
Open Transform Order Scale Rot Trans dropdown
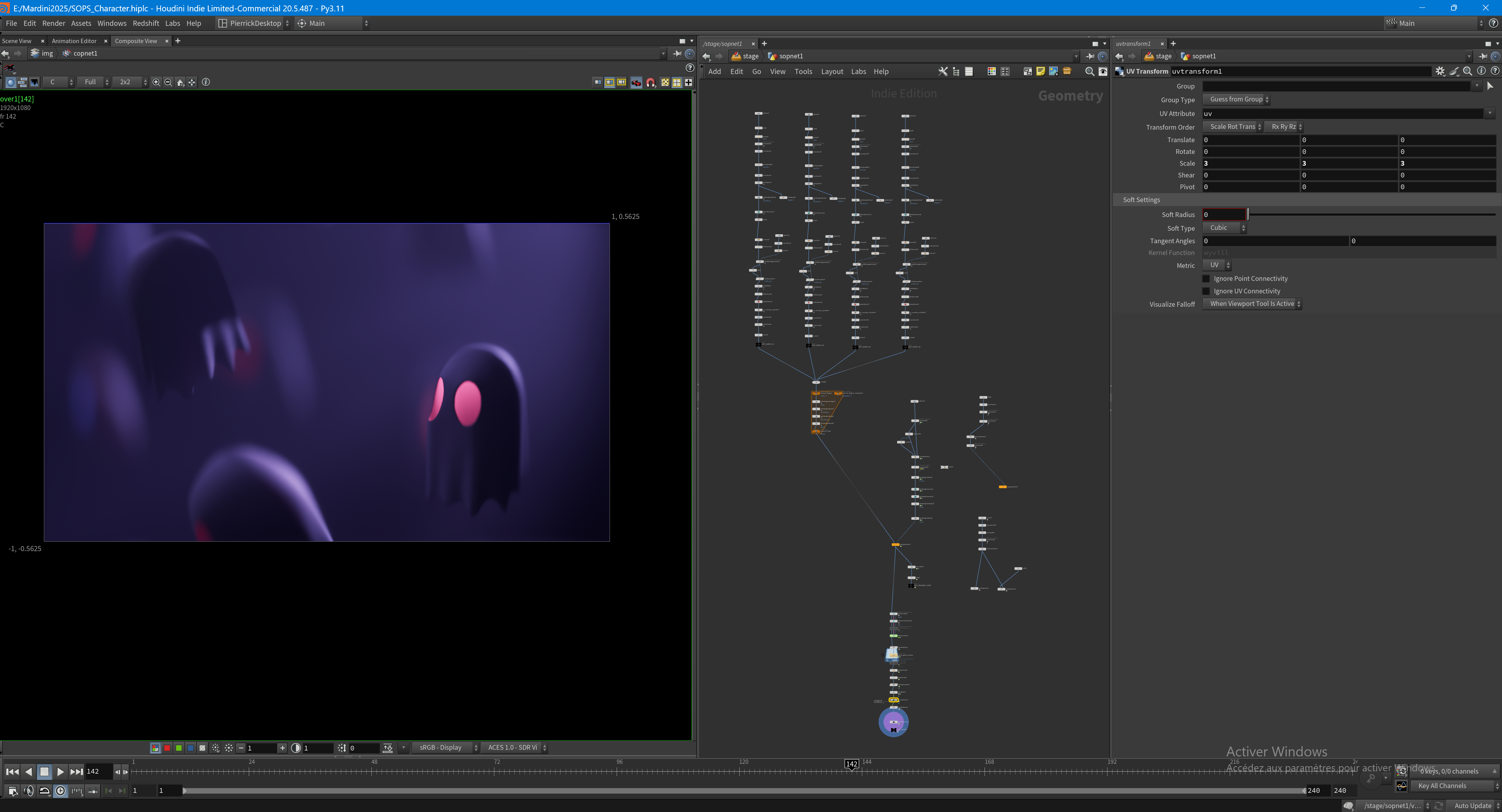point(1232,127)
